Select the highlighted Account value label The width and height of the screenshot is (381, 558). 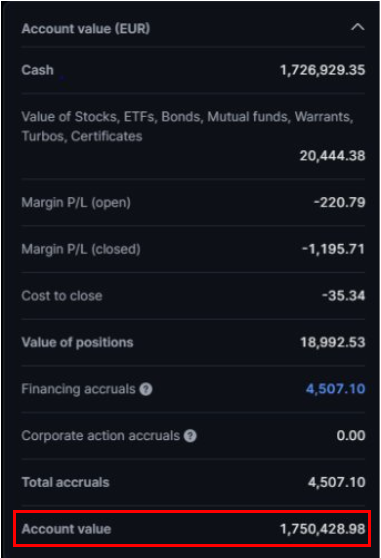click(66, 529)
